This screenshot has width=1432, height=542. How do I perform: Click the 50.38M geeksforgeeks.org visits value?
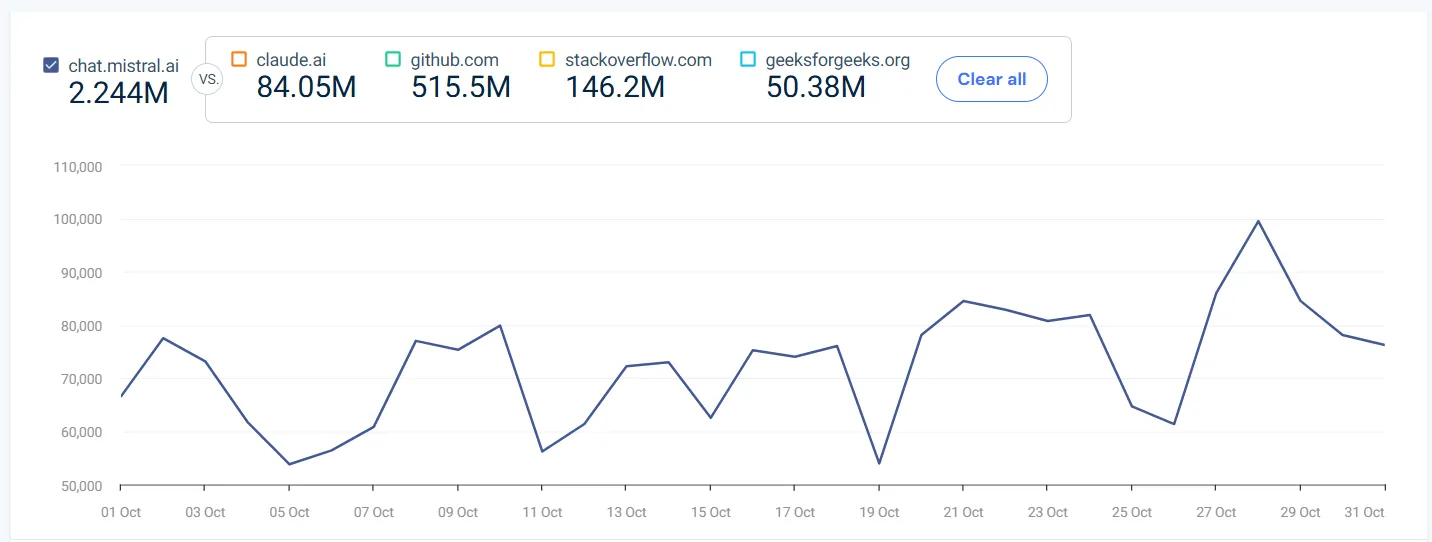click(815, 87)
